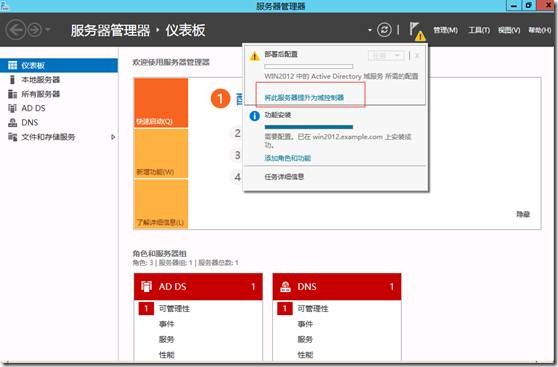Select 所有服务器 in the sidebar

point(59,94)
